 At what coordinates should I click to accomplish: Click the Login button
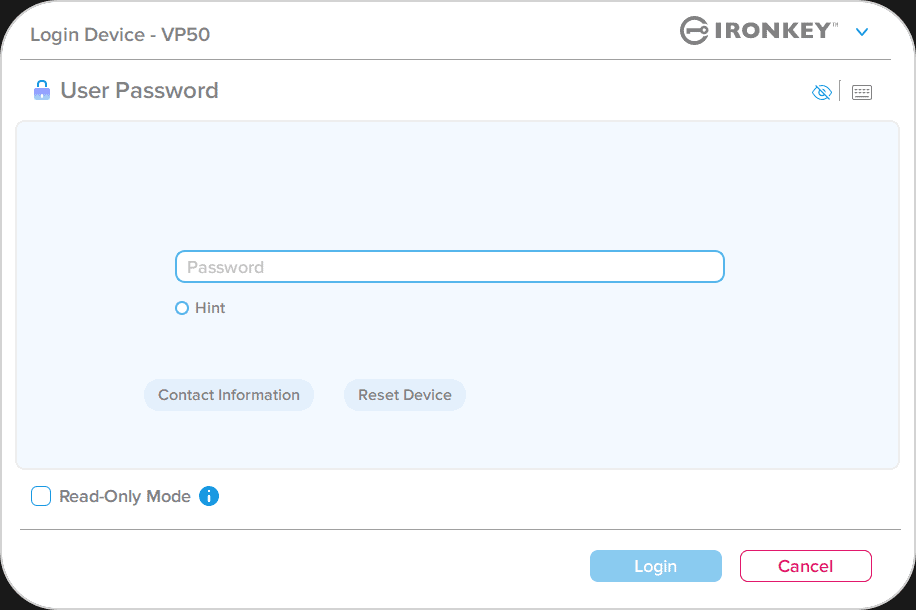pyautogui.click(x=655, y=566)
